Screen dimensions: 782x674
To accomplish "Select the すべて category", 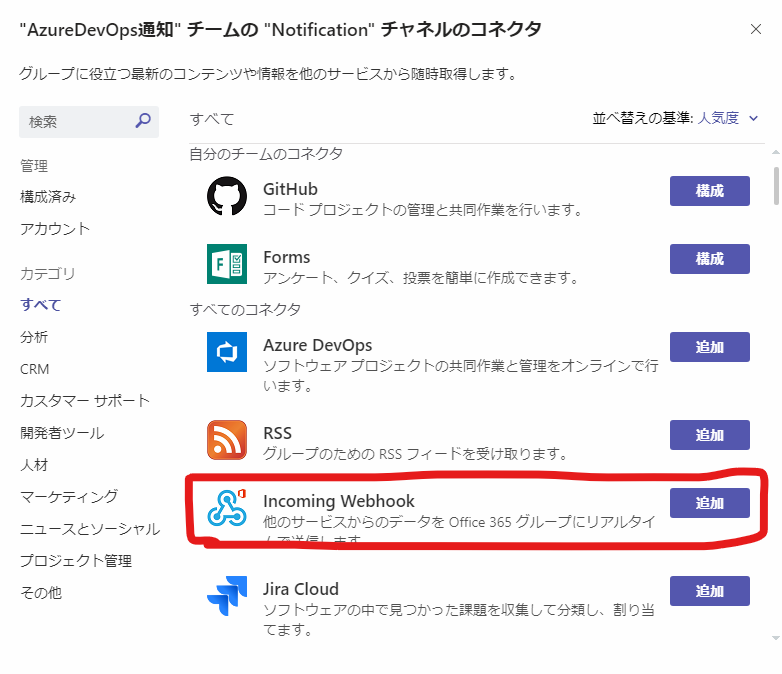I will click(40, 305).
